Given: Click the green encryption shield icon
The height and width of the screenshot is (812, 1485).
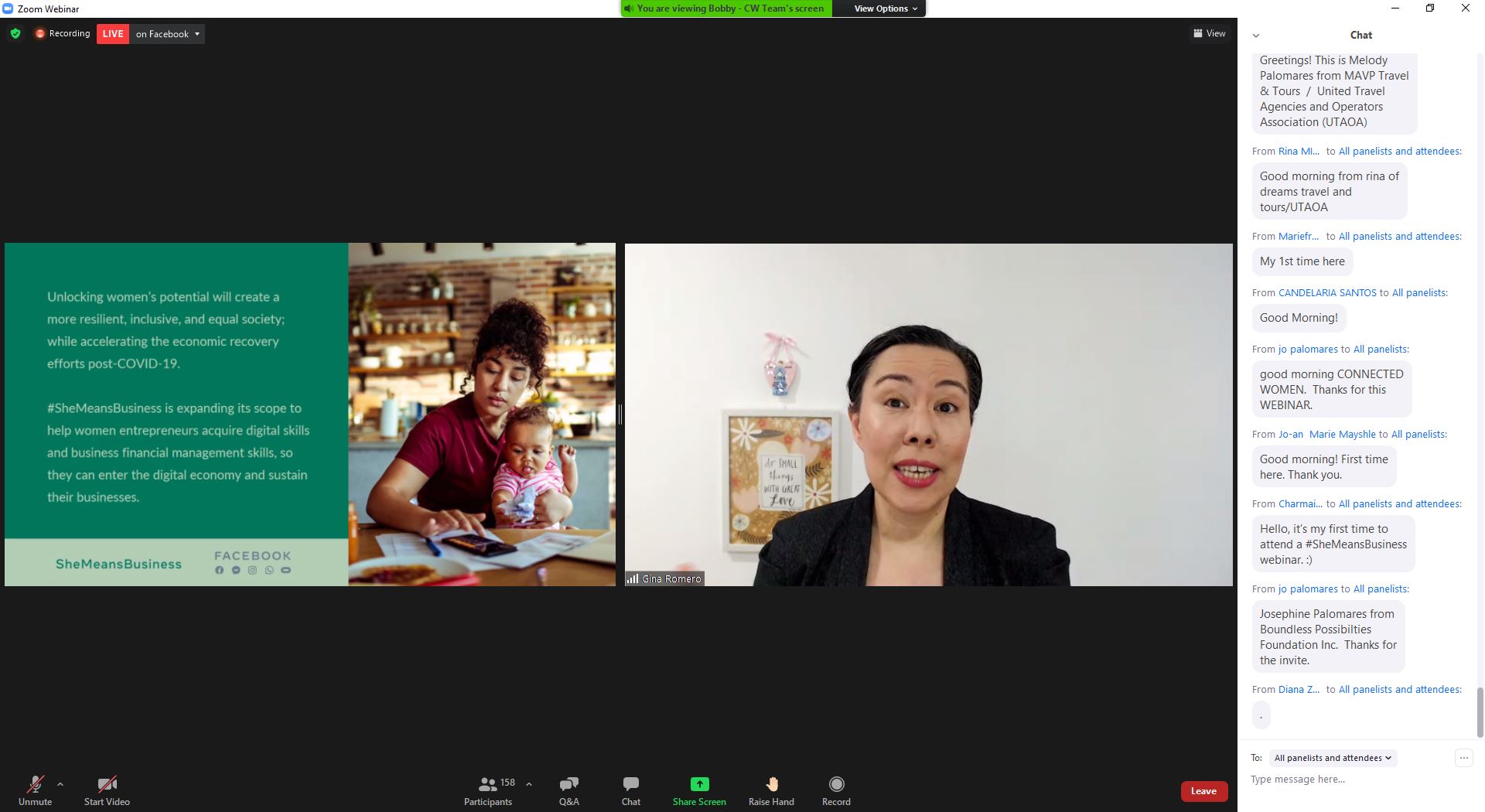Looking at the screenshot, I should (15, 33).
